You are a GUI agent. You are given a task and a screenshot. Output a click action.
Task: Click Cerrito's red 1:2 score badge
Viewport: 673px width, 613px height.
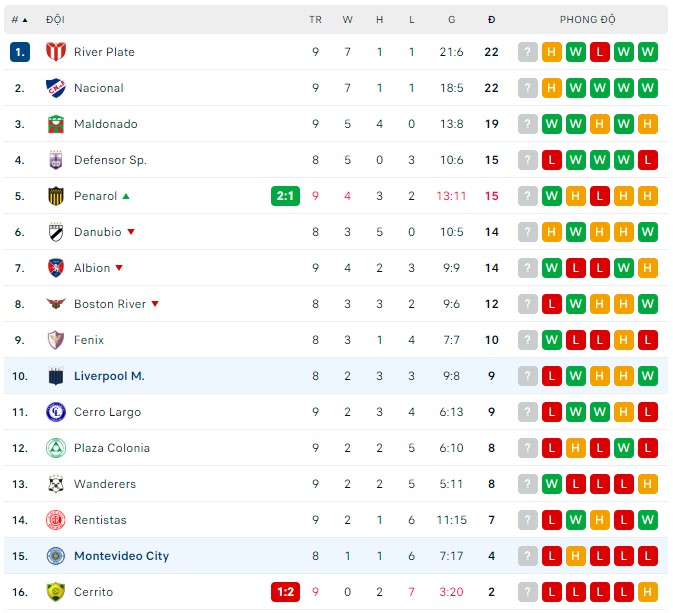tap(285, 592)
